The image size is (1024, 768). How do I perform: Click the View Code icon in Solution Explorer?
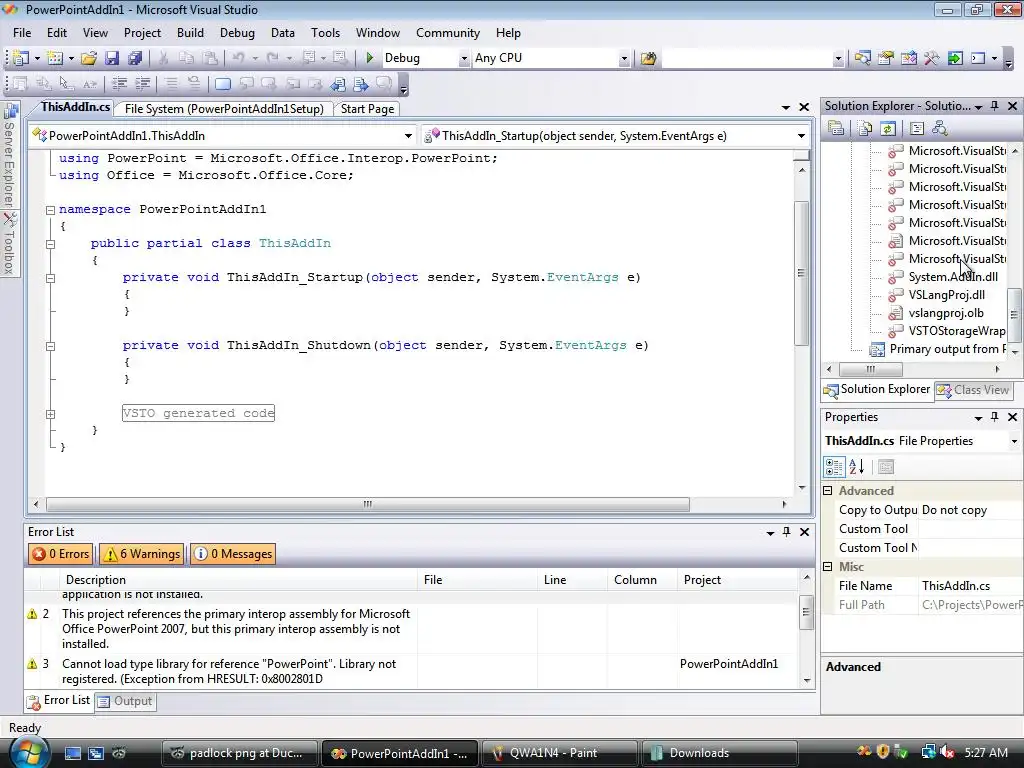[917, 128]
